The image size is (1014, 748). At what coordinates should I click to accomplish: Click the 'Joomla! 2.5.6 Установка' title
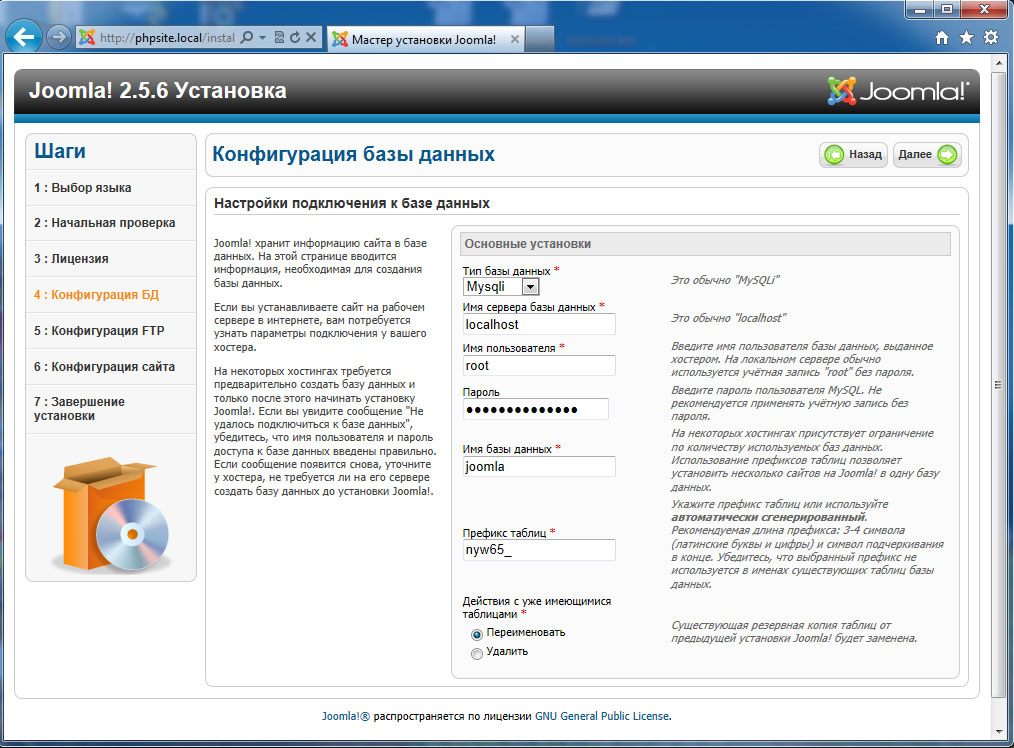pos(157,91)
